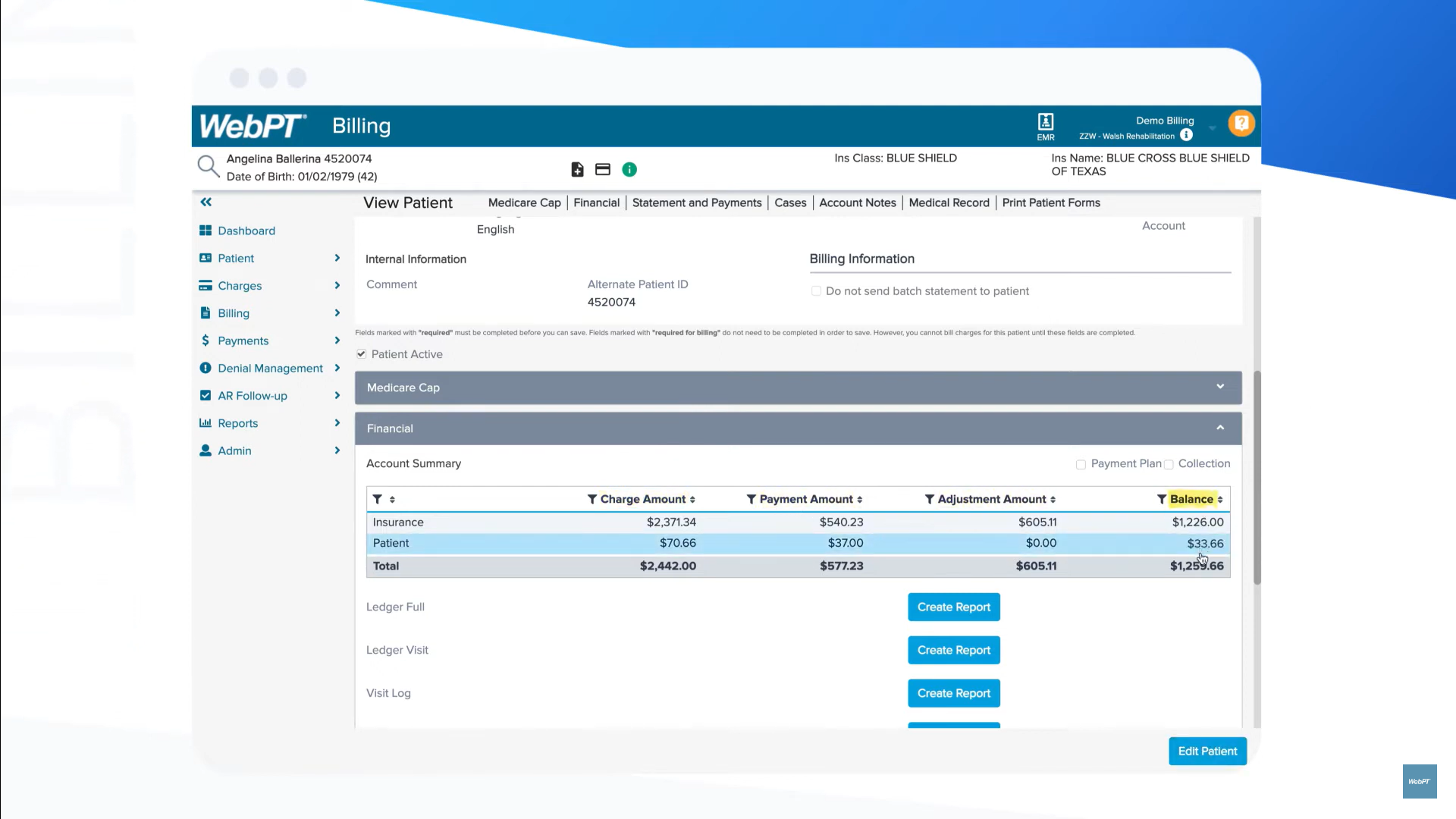Image resolution: width=1456 pixels, height=819 pixels.
Task: Click the green patient info icon
Action: (629, 170)
